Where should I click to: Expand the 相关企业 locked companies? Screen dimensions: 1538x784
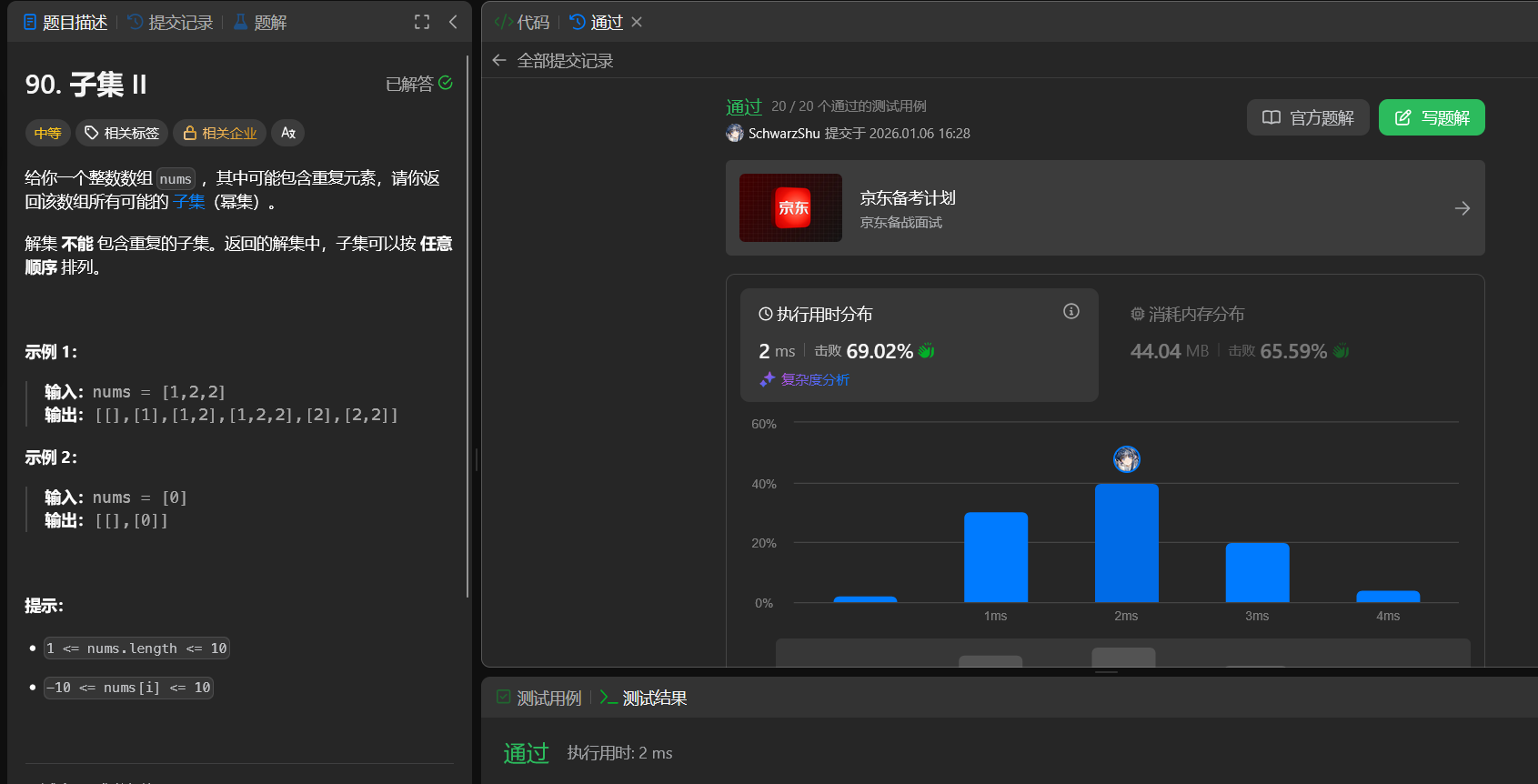tap(220, 133)
